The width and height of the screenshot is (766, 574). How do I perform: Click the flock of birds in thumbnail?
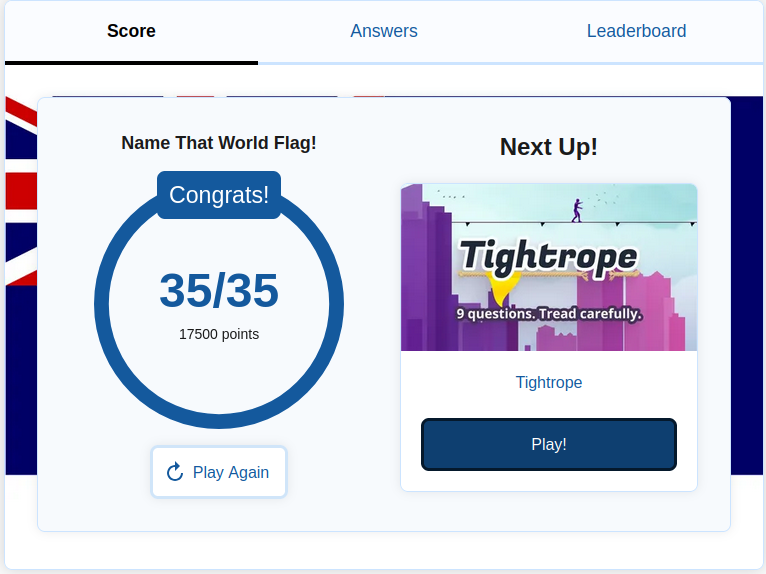pos(600,197)
